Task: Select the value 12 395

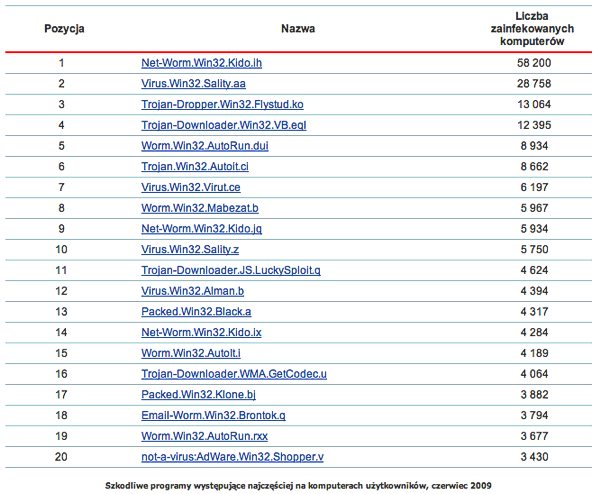Action: 534,125
